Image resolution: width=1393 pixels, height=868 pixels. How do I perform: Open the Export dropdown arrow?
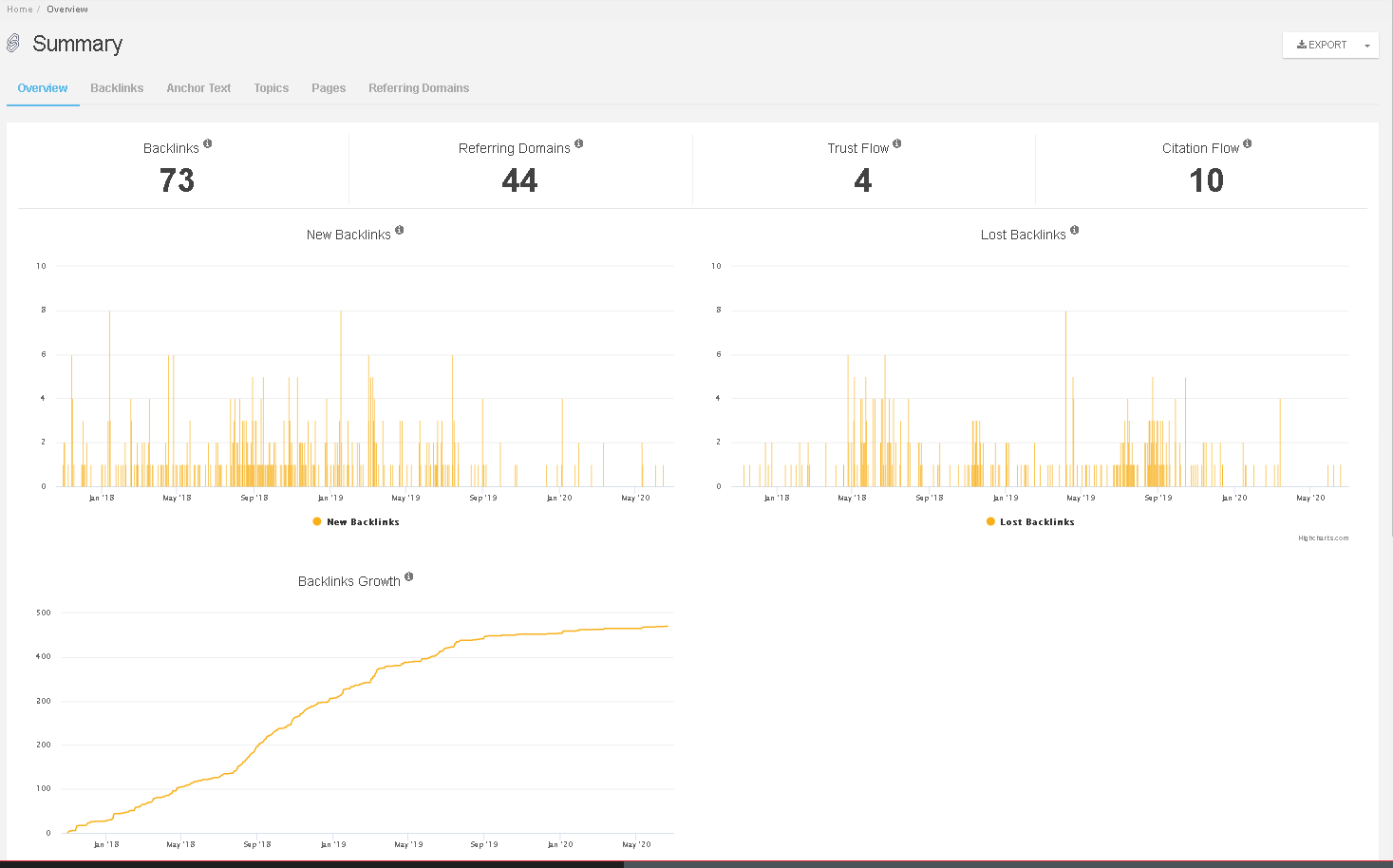tap(1367, 46)
